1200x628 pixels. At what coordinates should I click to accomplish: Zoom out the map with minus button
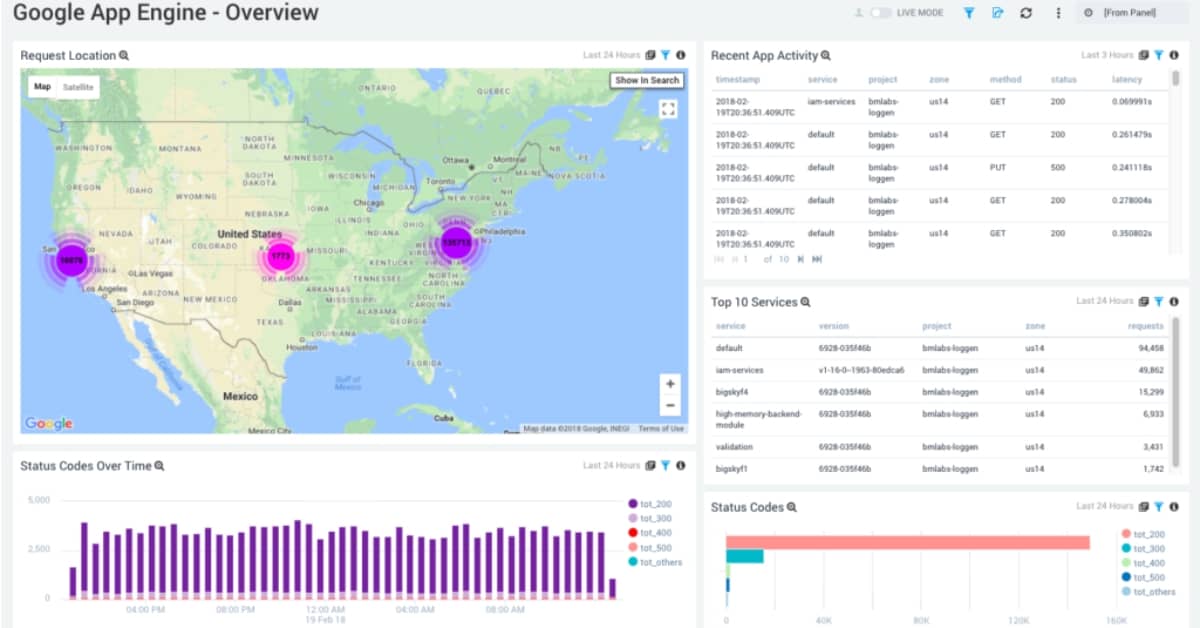(x=671, y=405)
